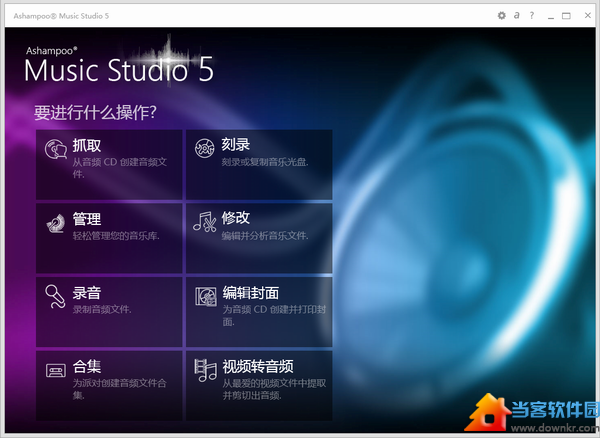This screenshot has width=600, height=438.
Task: Select the 刻录 tile heading
Action: 236,145
